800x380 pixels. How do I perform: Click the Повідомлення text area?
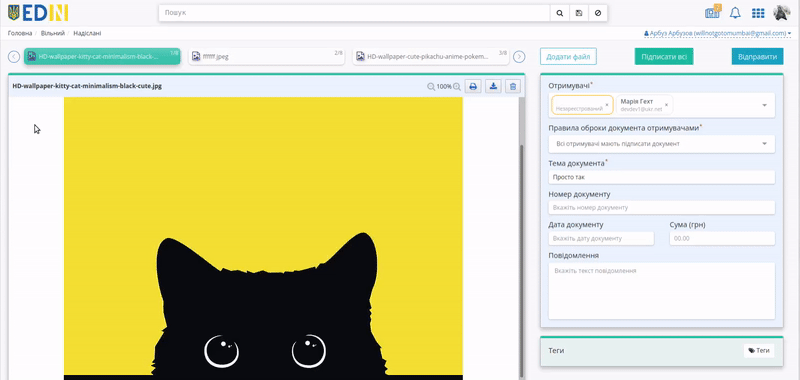click(662, 291)
